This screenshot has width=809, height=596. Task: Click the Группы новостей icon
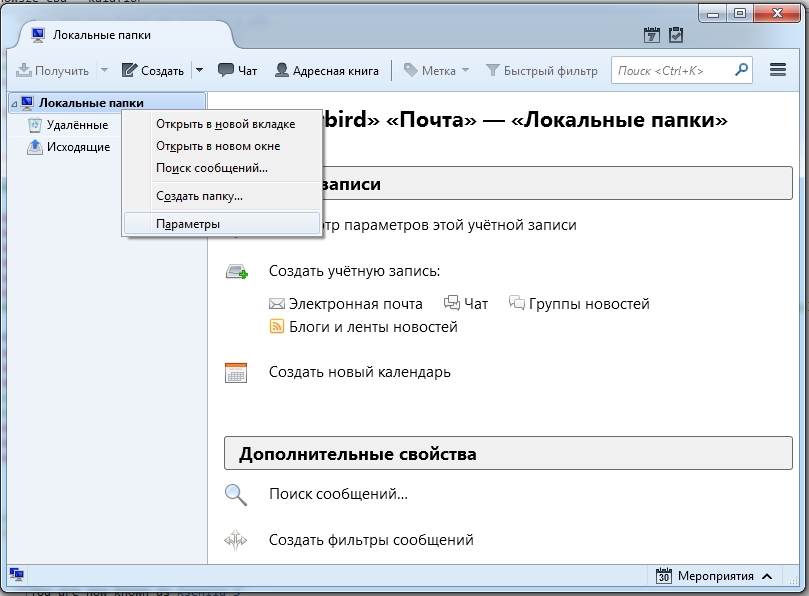click(516, 303)
